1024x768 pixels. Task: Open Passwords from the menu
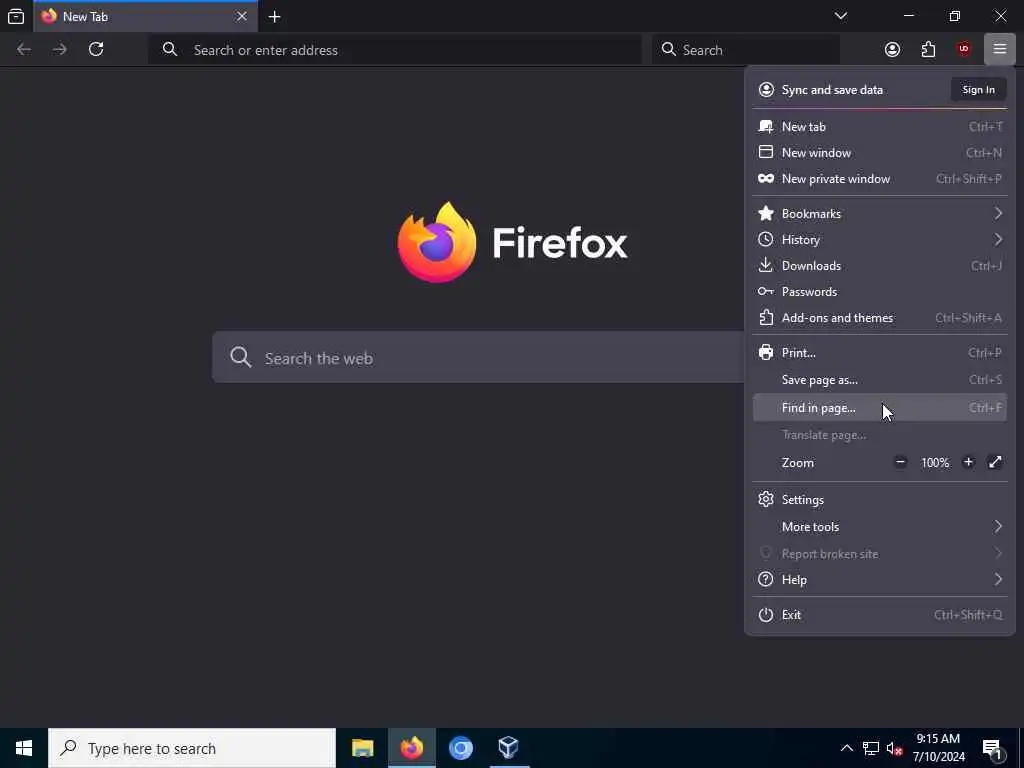tap(880, 292)
